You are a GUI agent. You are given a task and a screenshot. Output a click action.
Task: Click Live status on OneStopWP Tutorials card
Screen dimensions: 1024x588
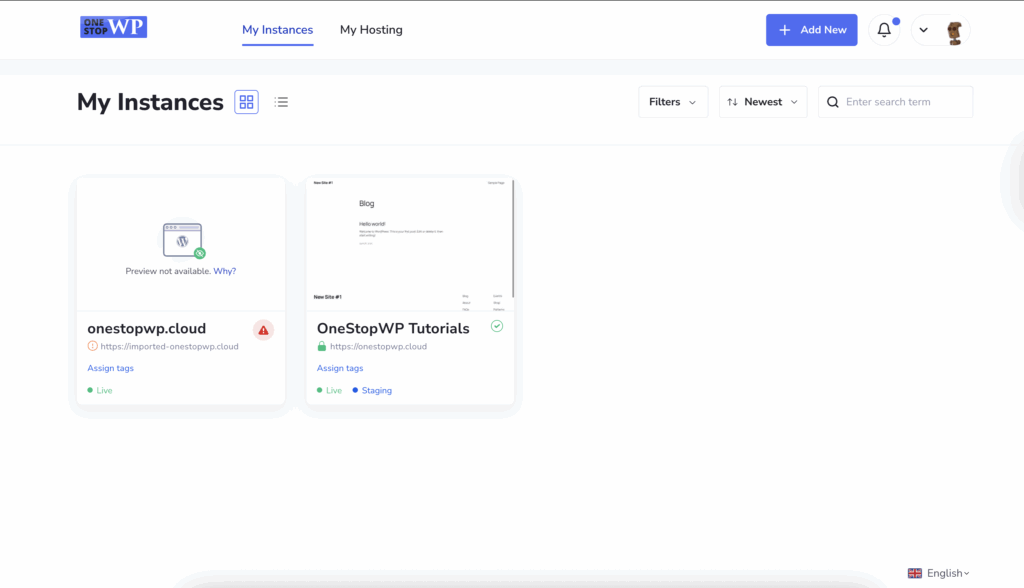point(329,390)
